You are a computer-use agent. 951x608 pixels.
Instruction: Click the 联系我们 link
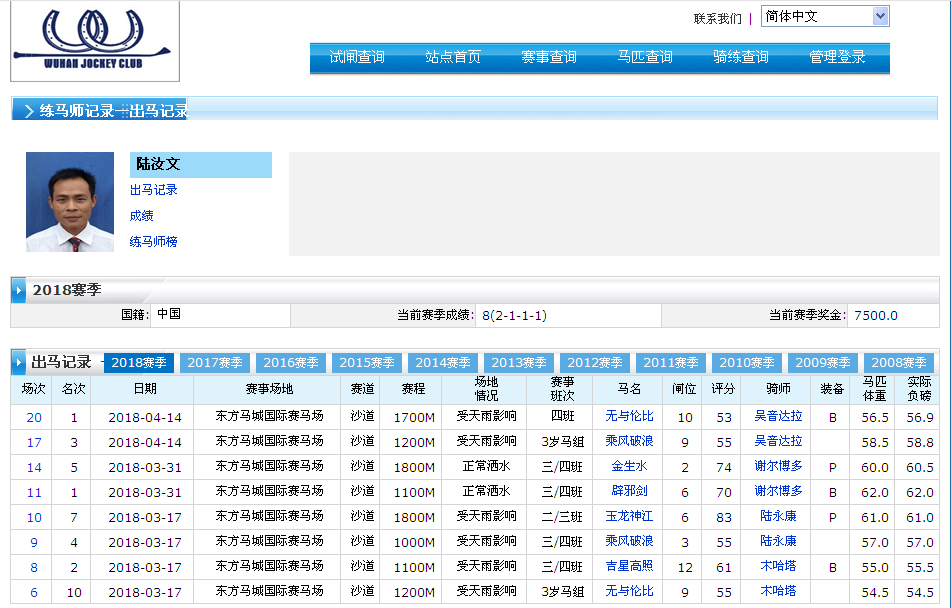(717, 18)
